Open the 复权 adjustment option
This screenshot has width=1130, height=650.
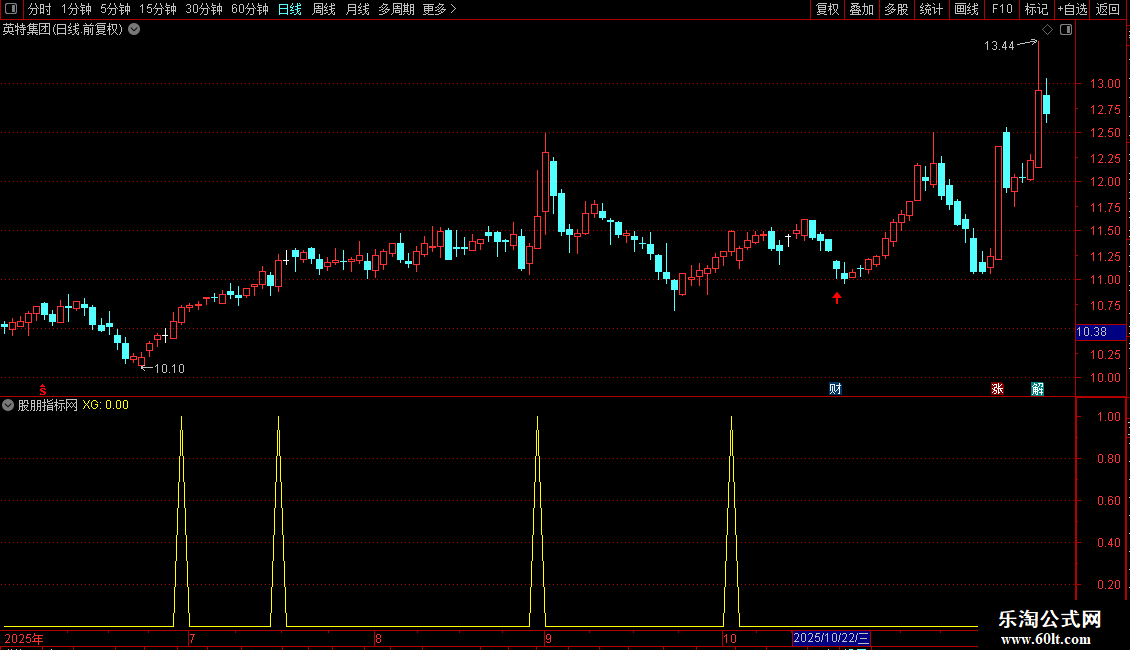pyautogui.click(x=827, y=9)
